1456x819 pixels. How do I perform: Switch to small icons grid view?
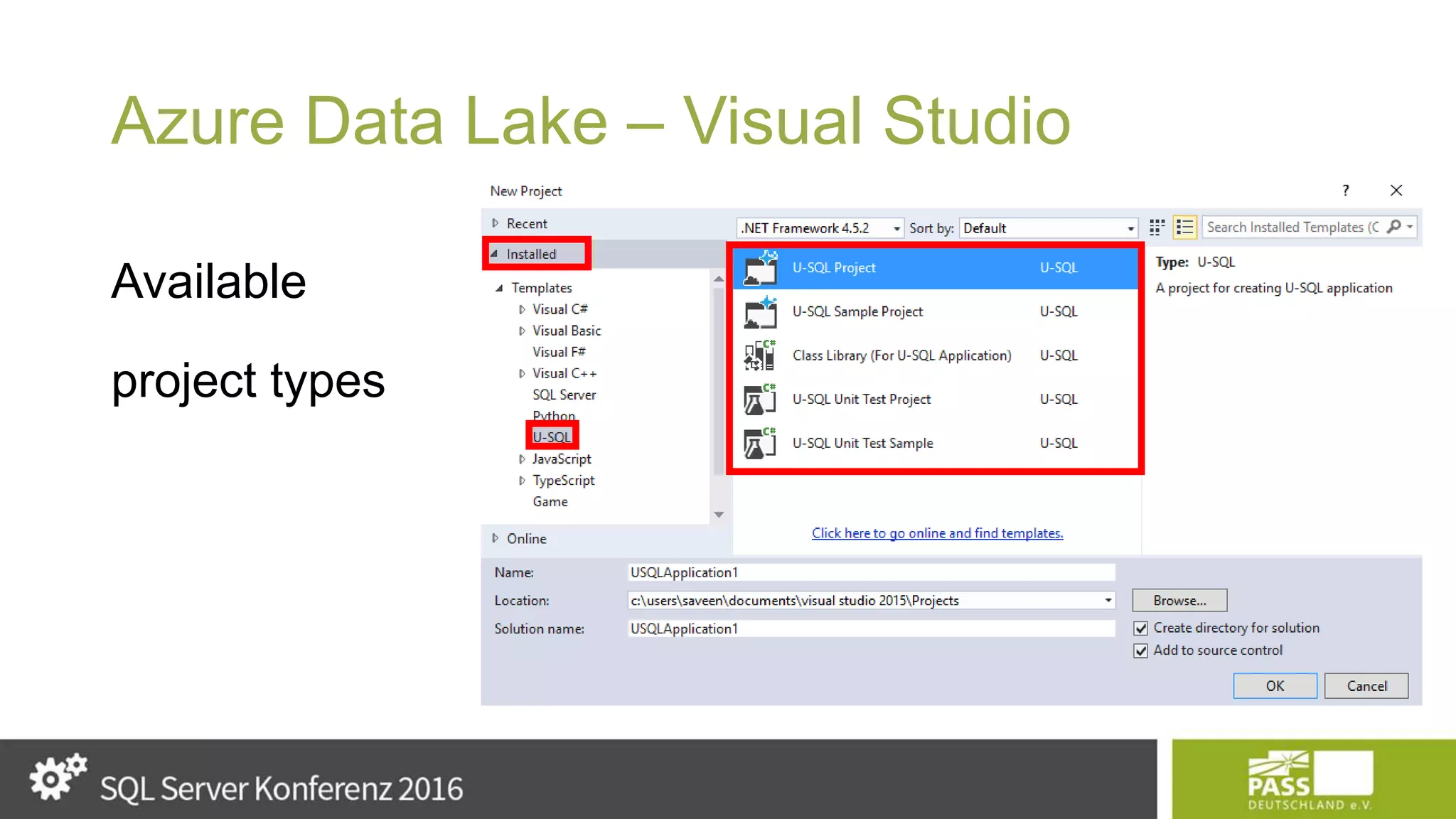point(1157,227)
